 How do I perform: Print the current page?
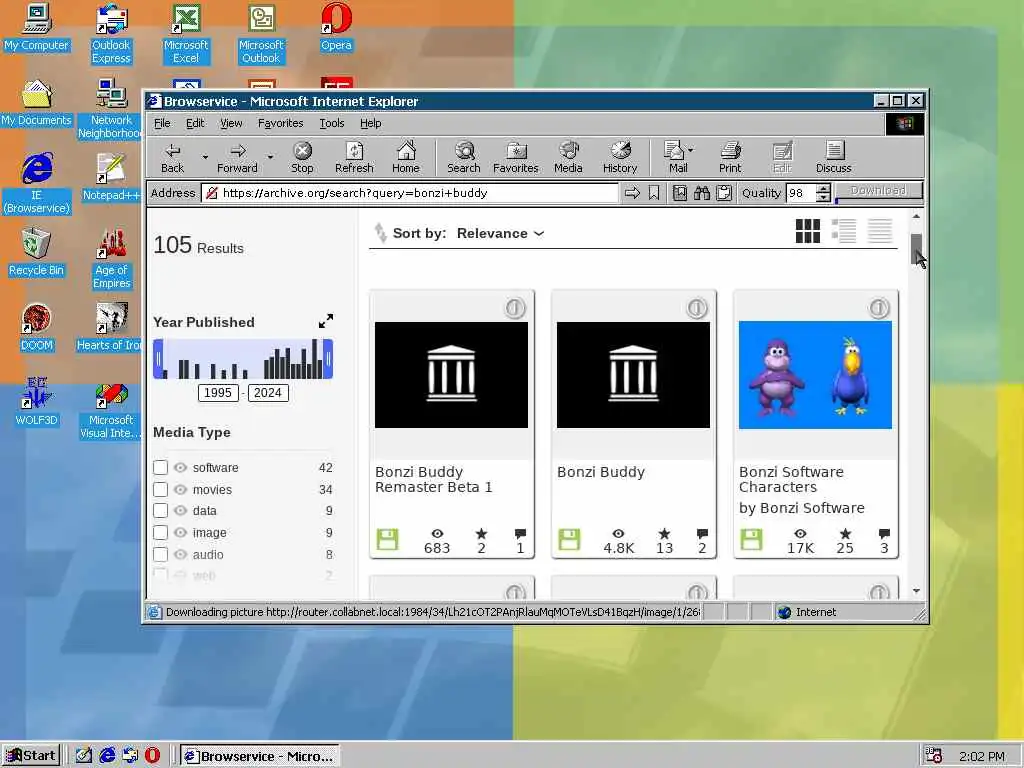tap(730, 158)
